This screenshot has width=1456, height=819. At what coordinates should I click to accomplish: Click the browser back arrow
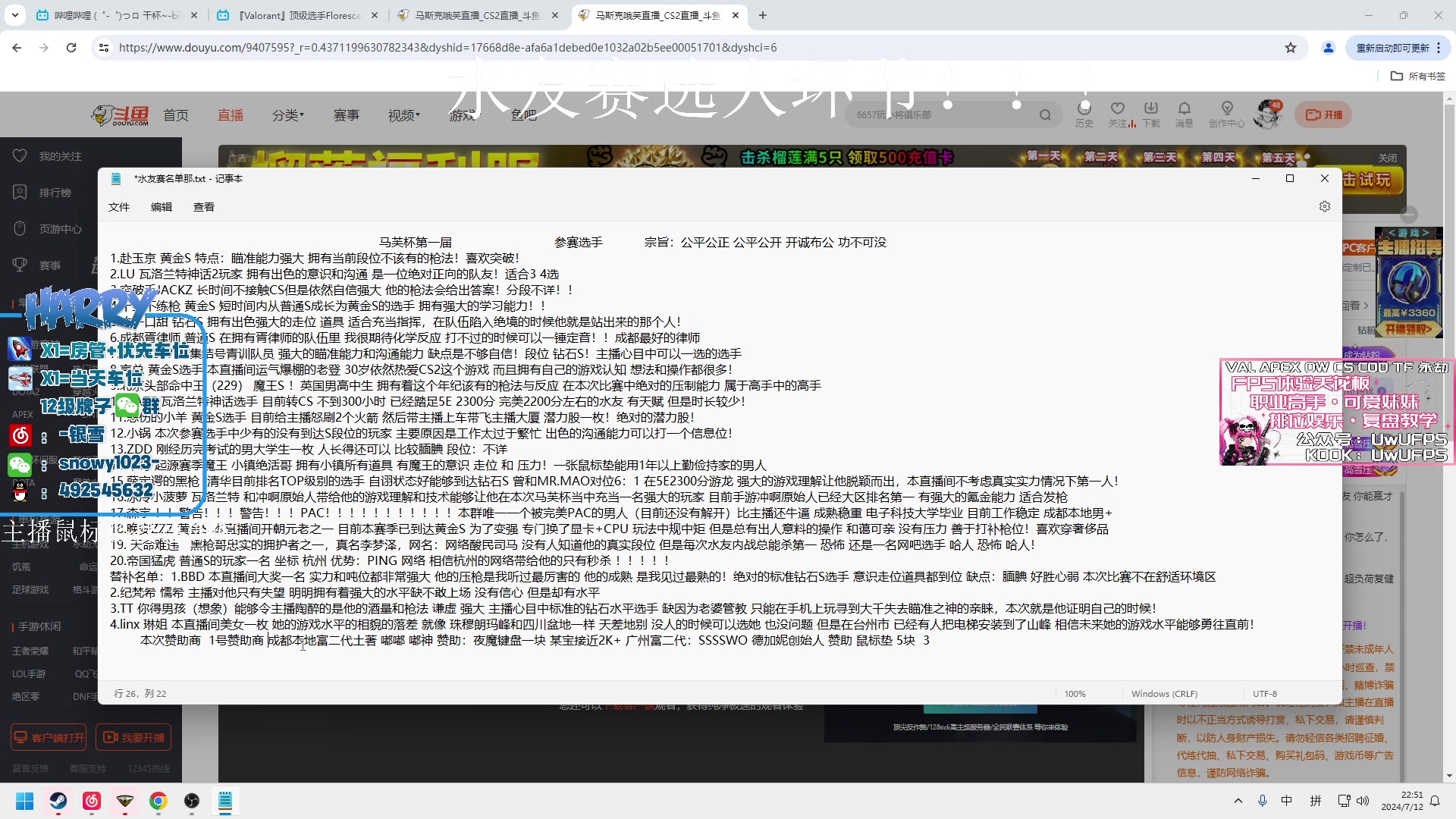[17, 47]
